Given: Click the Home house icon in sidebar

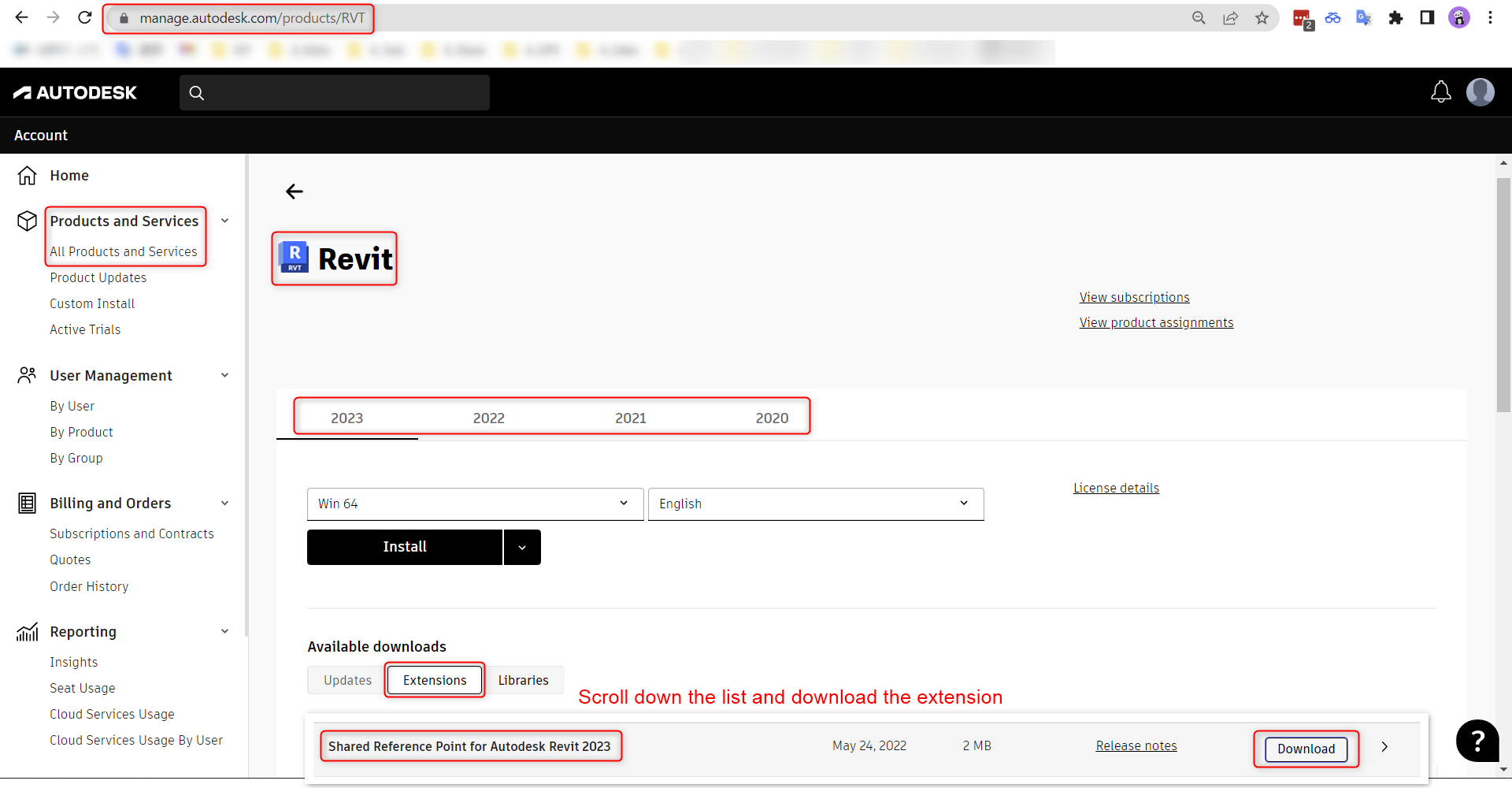Looking at the screenshot, I should (x=28, y=176).
